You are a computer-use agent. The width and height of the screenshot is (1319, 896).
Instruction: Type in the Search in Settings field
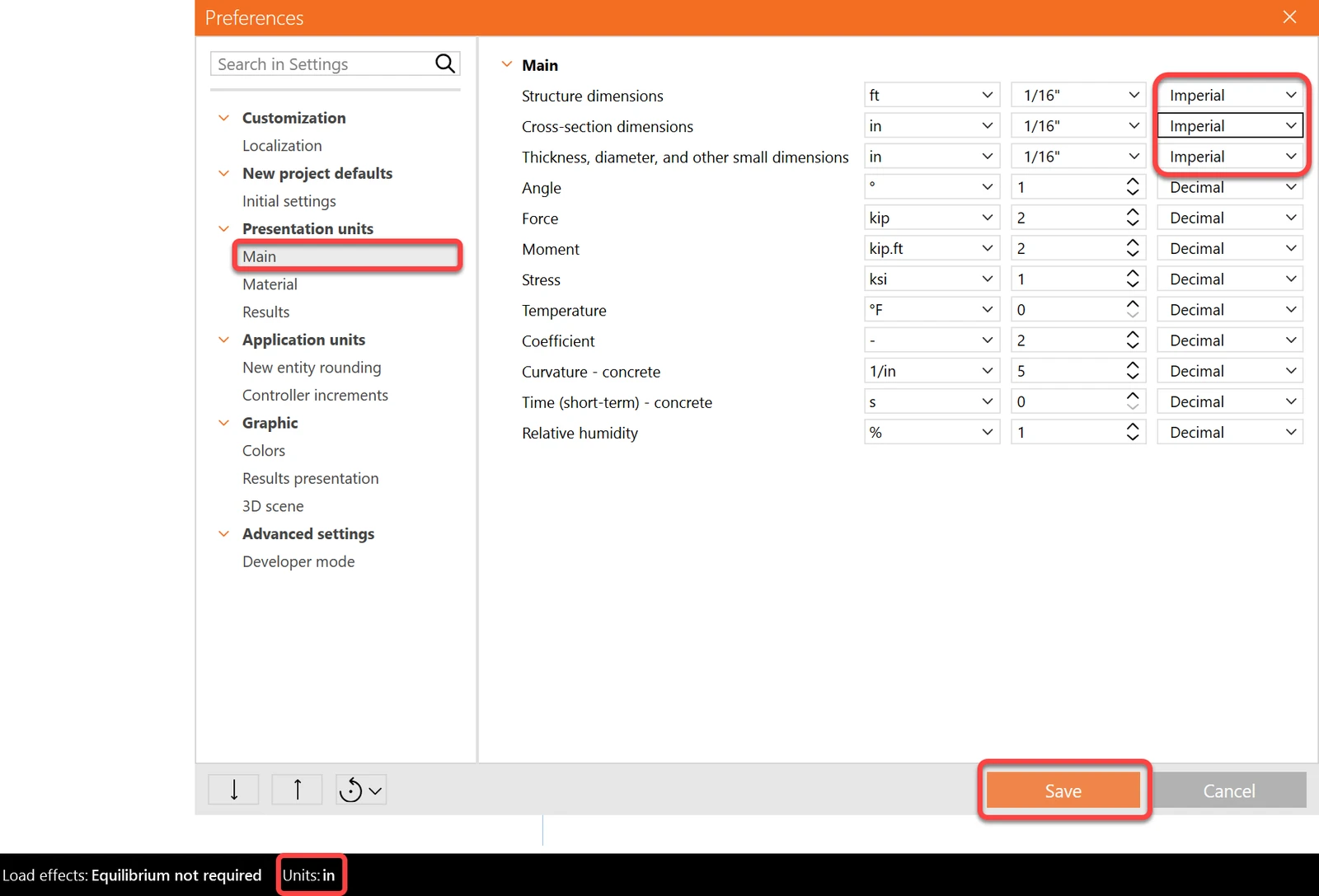(x=335, y=63)
